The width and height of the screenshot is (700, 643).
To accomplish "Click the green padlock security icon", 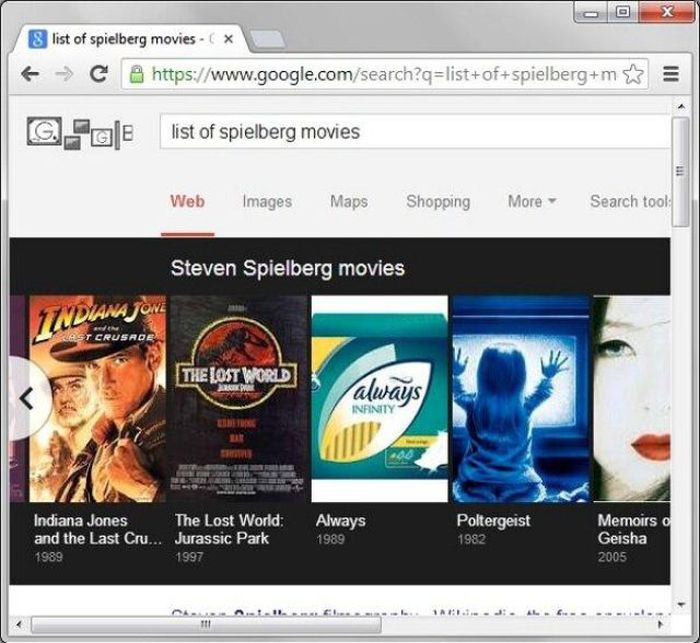I will (x=137, y=74).
